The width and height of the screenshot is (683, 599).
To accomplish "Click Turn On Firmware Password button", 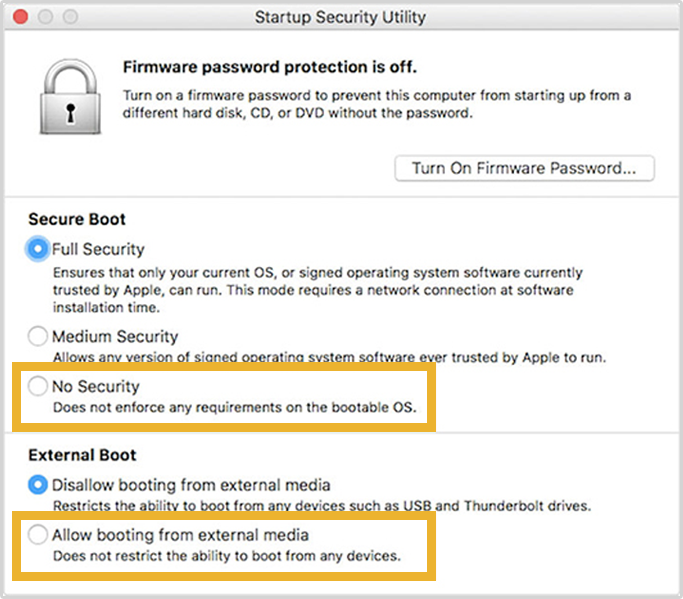I will 524,168.
